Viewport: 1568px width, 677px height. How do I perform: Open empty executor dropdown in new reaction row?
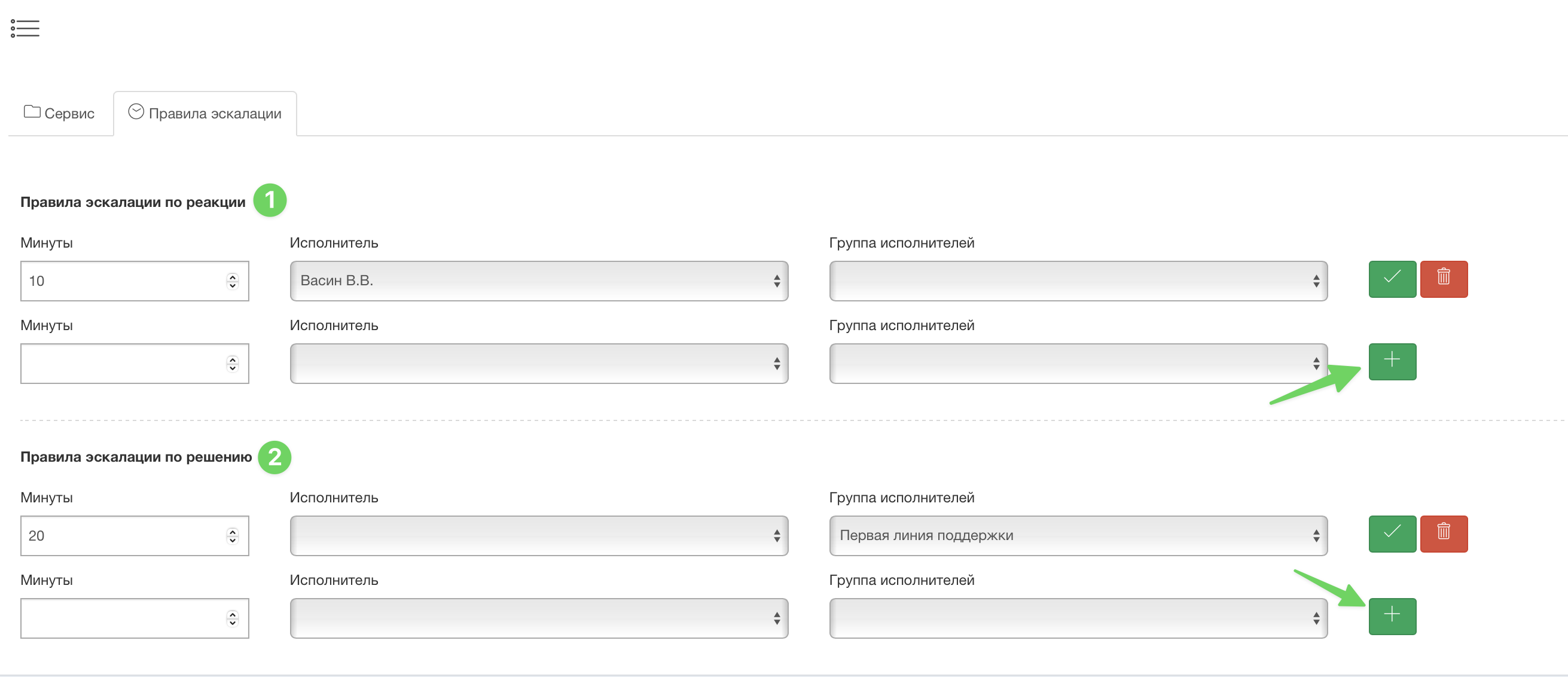[538, 364]
